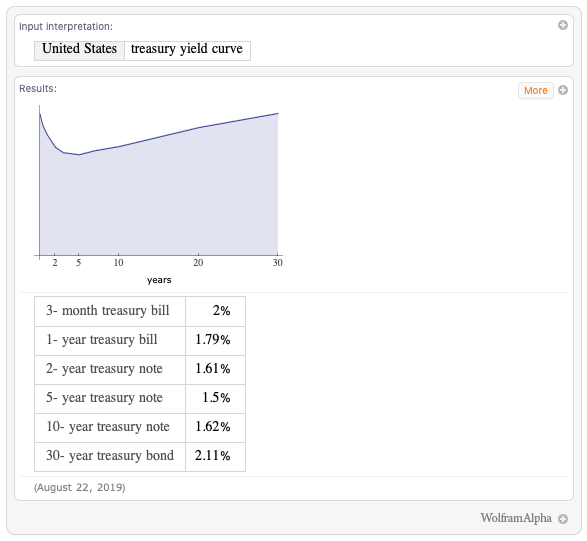Select the United States input cell

[x=79, y=51]
